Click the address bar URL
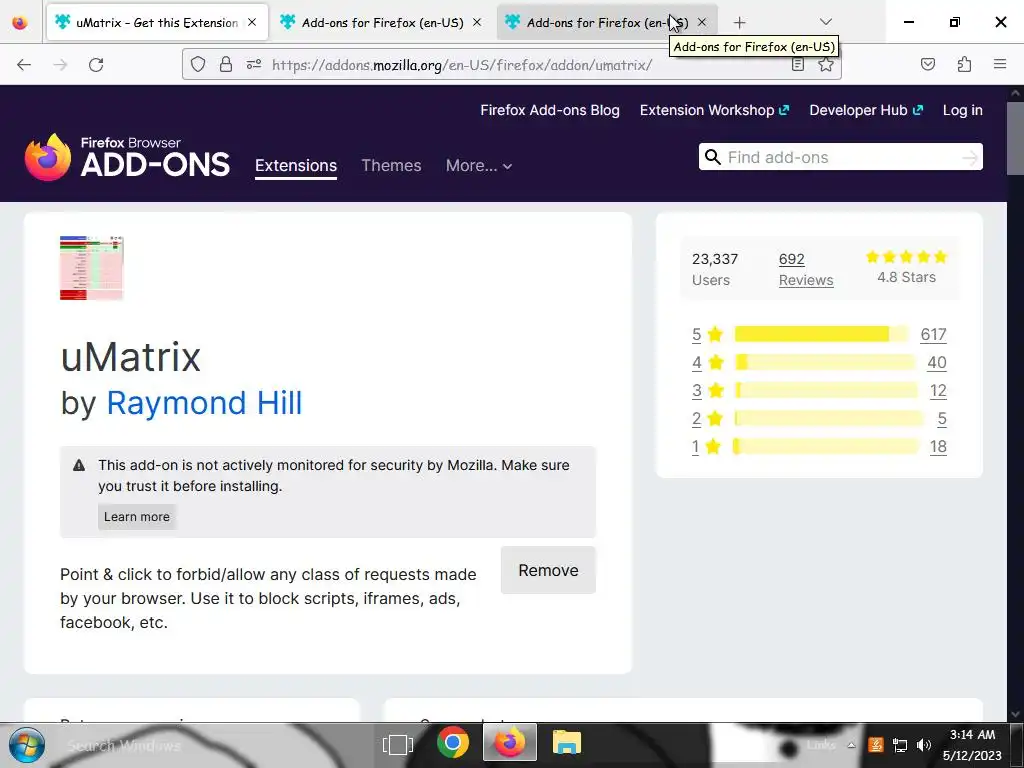The image size is (1024, 768). coord(462,65)
